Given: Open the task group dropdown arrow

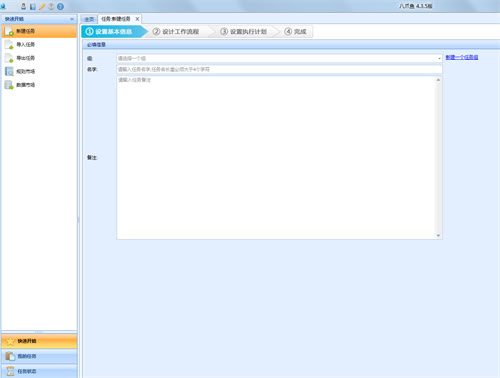Looking at the screenshot, I should coord(439,58).
